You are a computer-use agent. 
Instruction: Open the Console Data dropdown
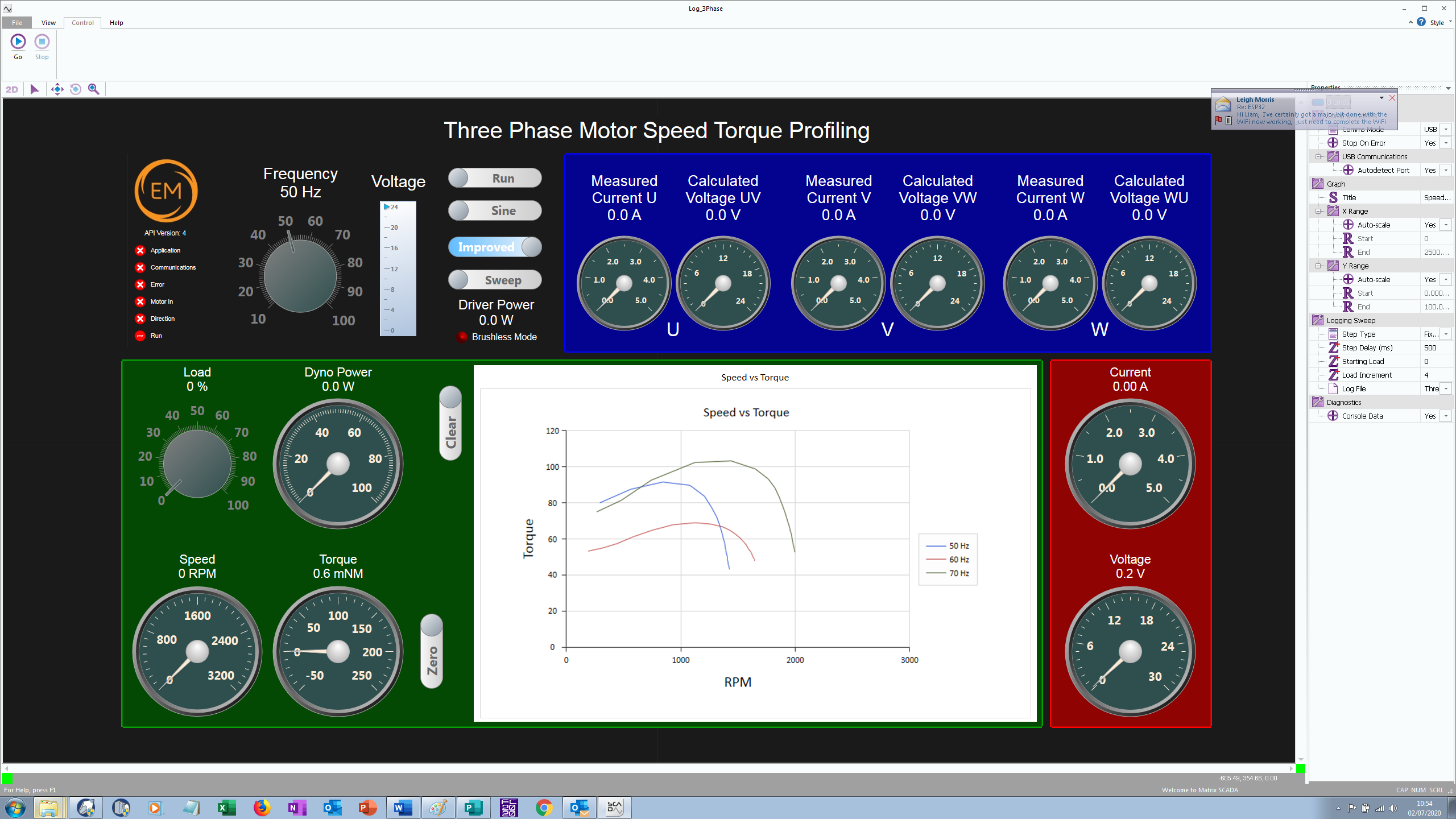click(x=1446, y=416)
